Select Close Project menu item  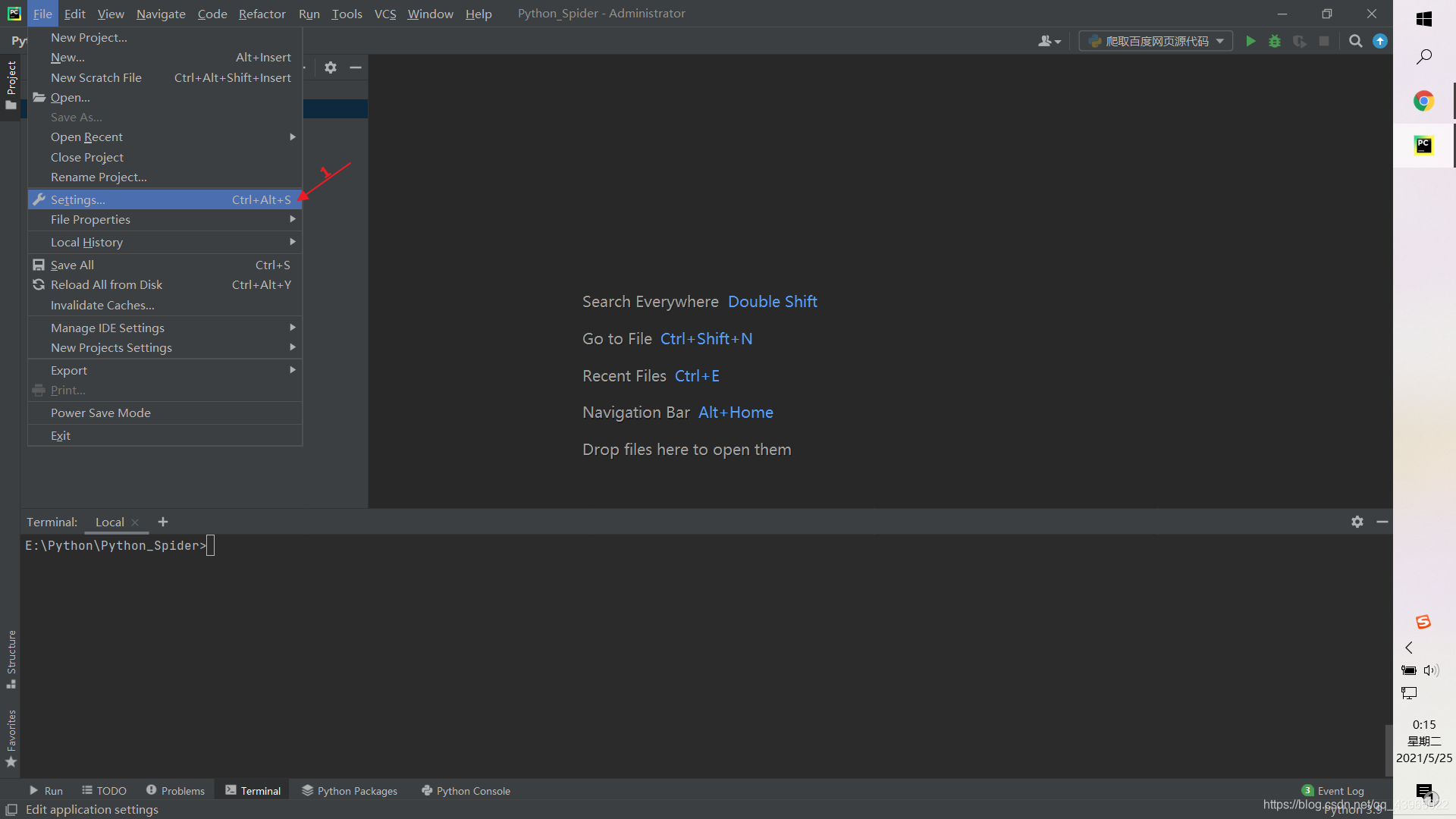tap(165, 157)
